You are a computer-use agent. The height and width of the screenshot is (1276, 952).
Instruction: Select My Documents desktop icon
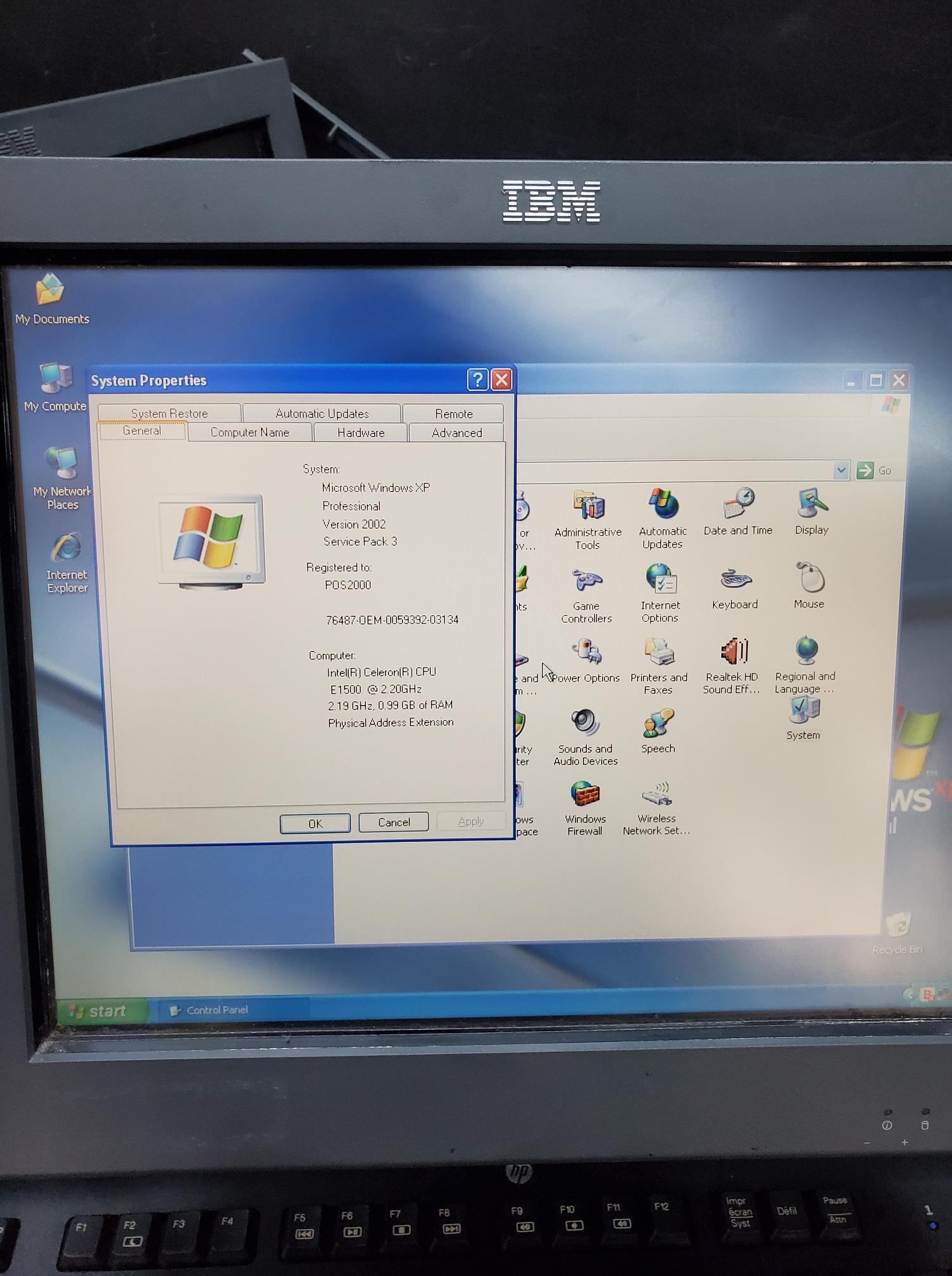pyautogui.click(x=52, y=299)
